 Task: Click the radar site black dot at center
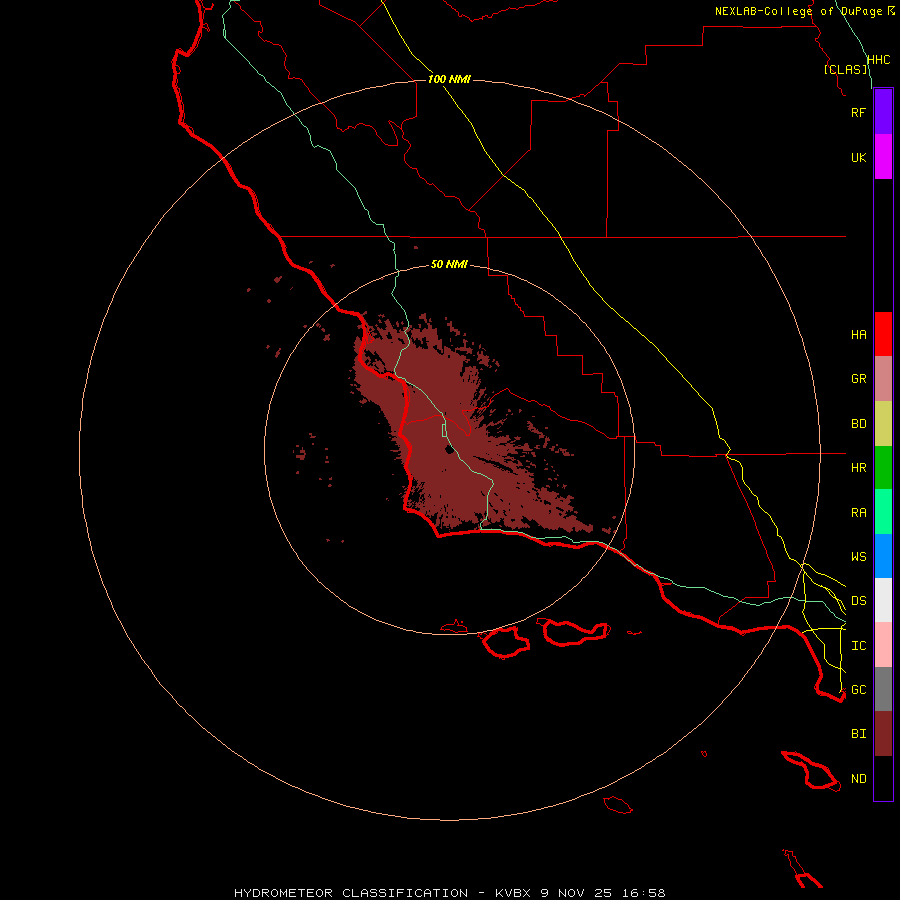[x=449, y=449]
